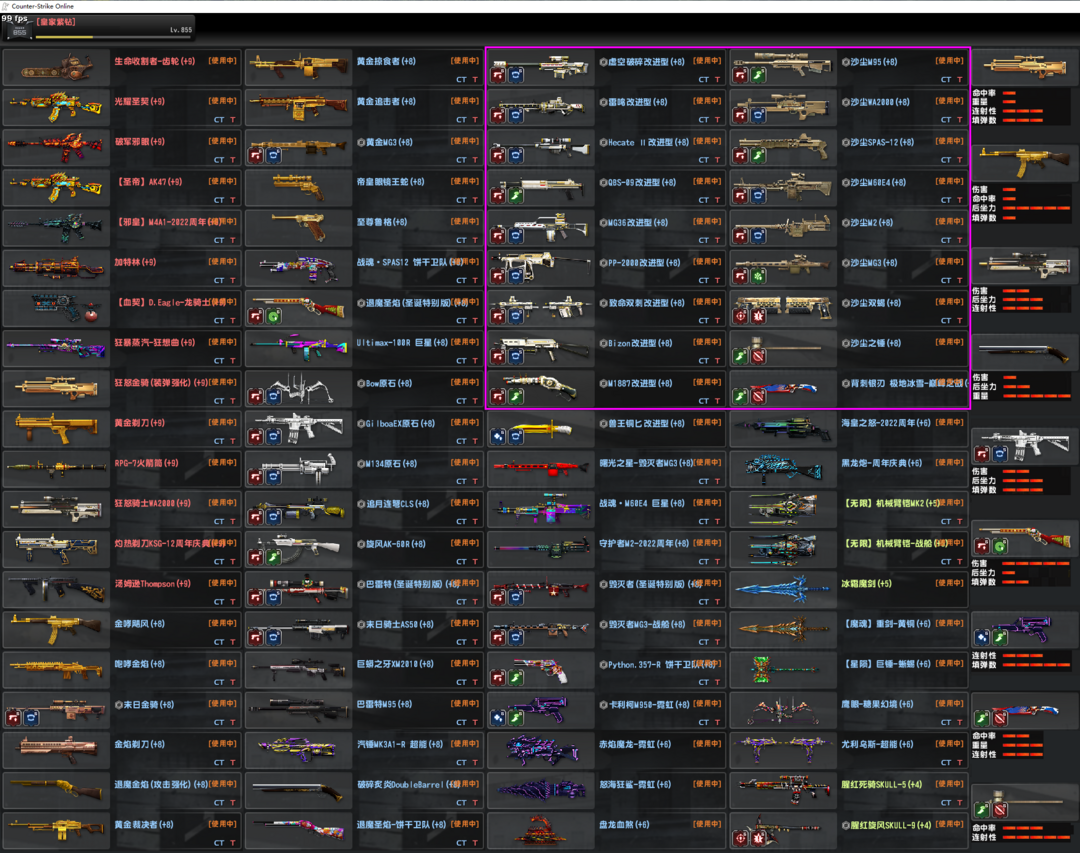
Task: Select the 鹰眼-糖果幻境 bow image
Action: coord(782,710)
